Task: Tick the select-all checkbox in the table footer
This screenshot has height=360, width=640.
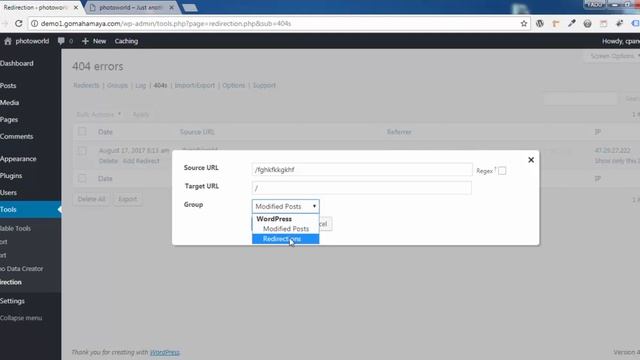Action: pos(82,178)
